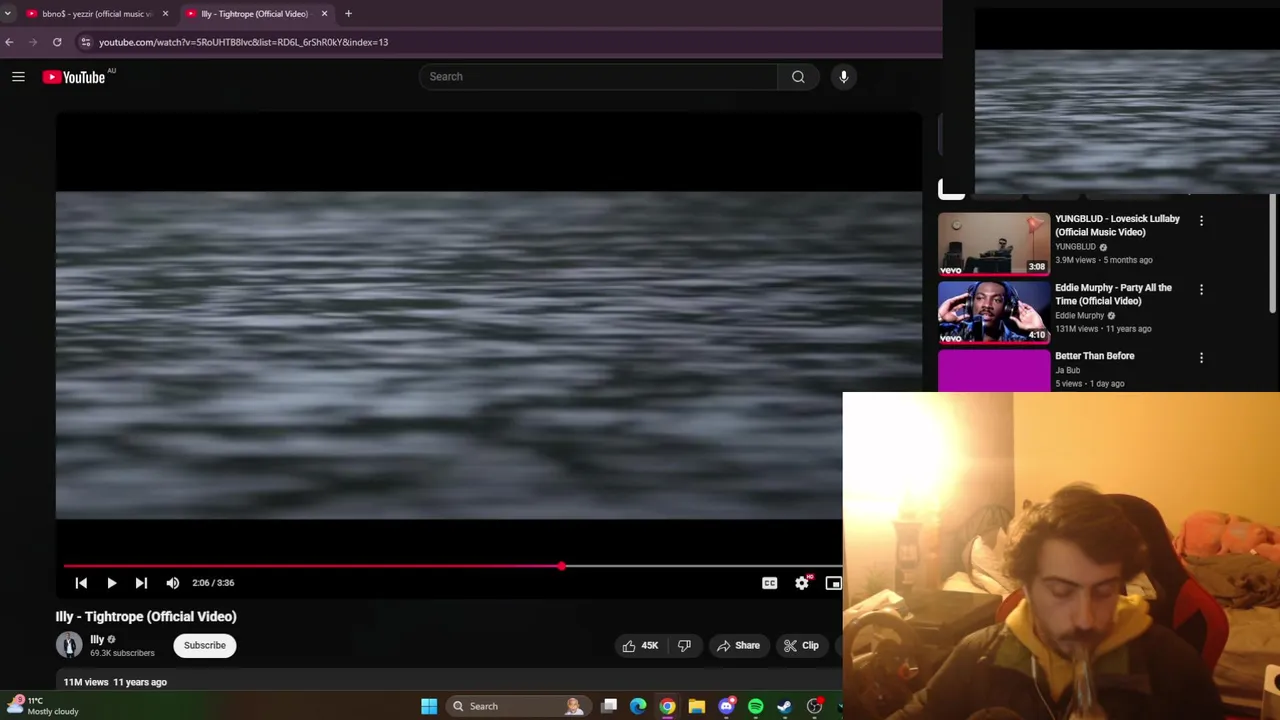Open Illy's channel avatar

coord(69,645)
